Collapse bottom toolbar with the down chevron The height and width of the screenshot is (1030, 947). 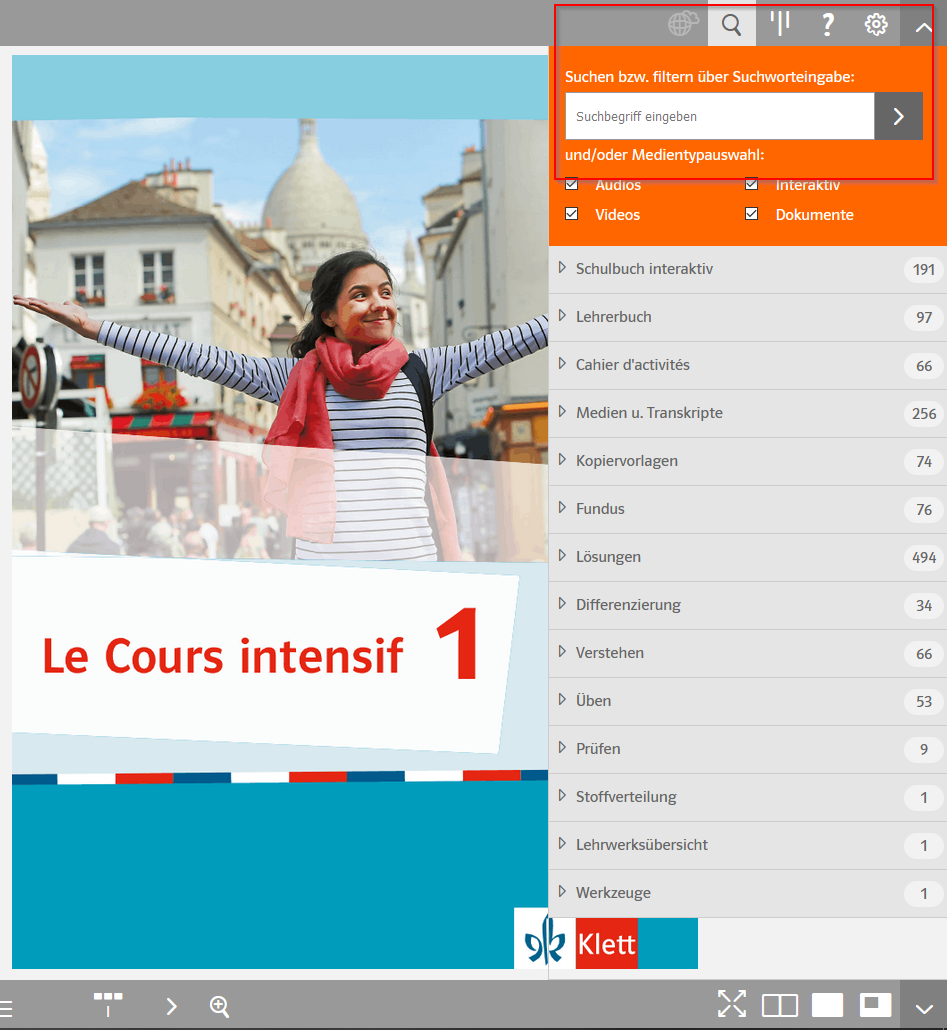(x=923, y=1008)
